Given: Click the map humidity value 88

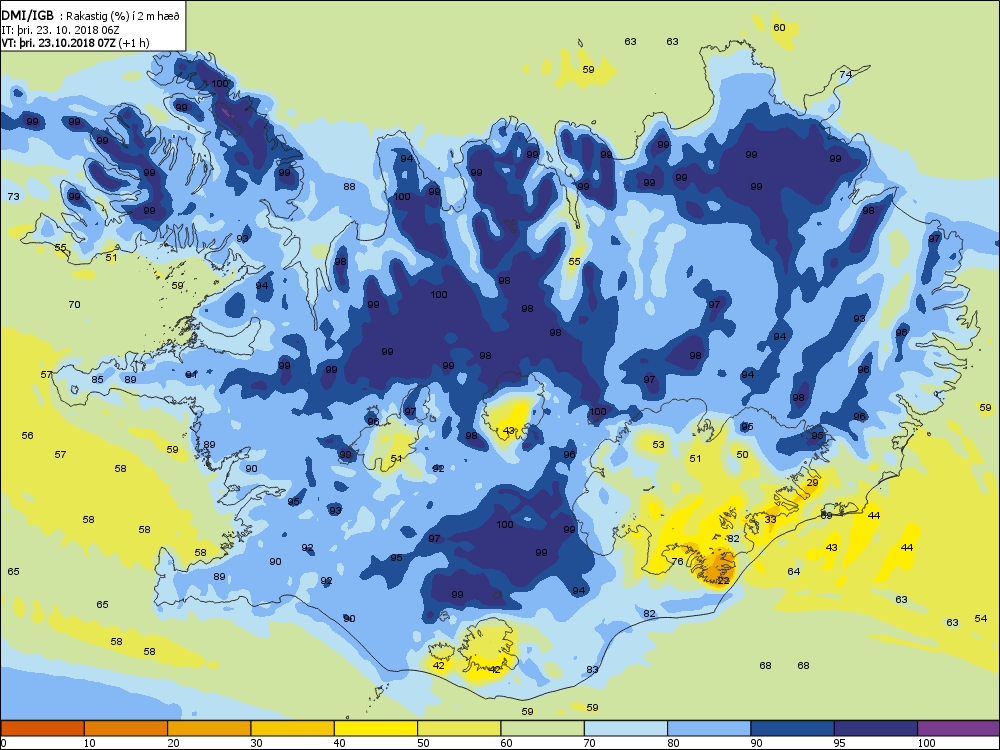Looking at the screenshot, I should [349, 187].
